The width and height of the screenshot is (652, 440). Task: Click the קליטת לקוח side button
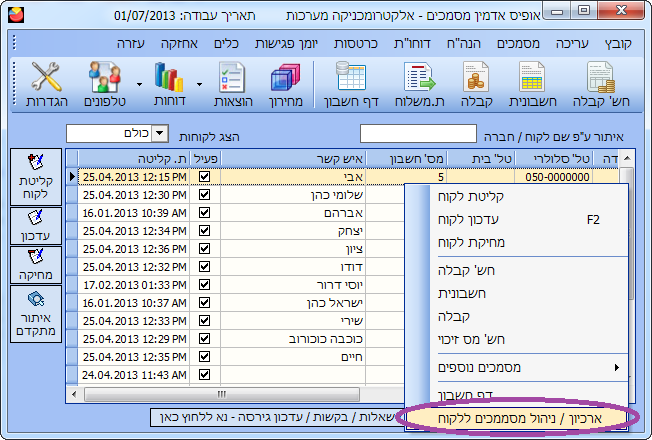pyautogui.click(x=36, y=177)
